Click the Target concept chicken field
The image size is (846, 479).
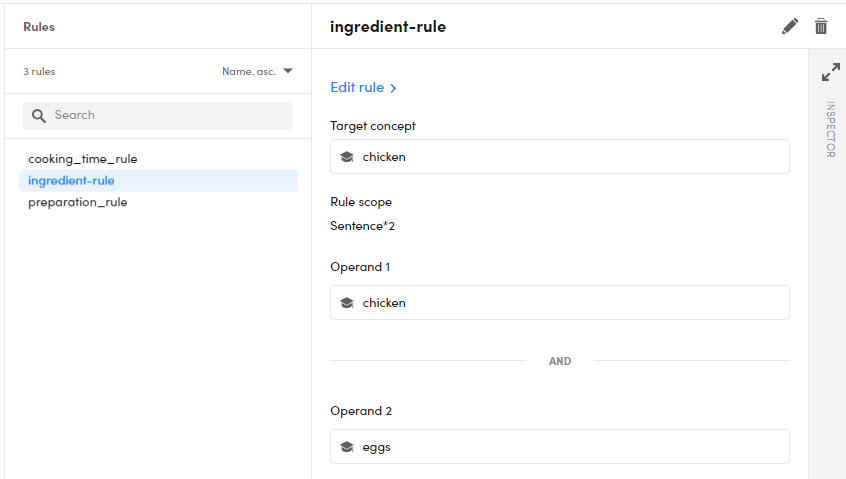559,157
